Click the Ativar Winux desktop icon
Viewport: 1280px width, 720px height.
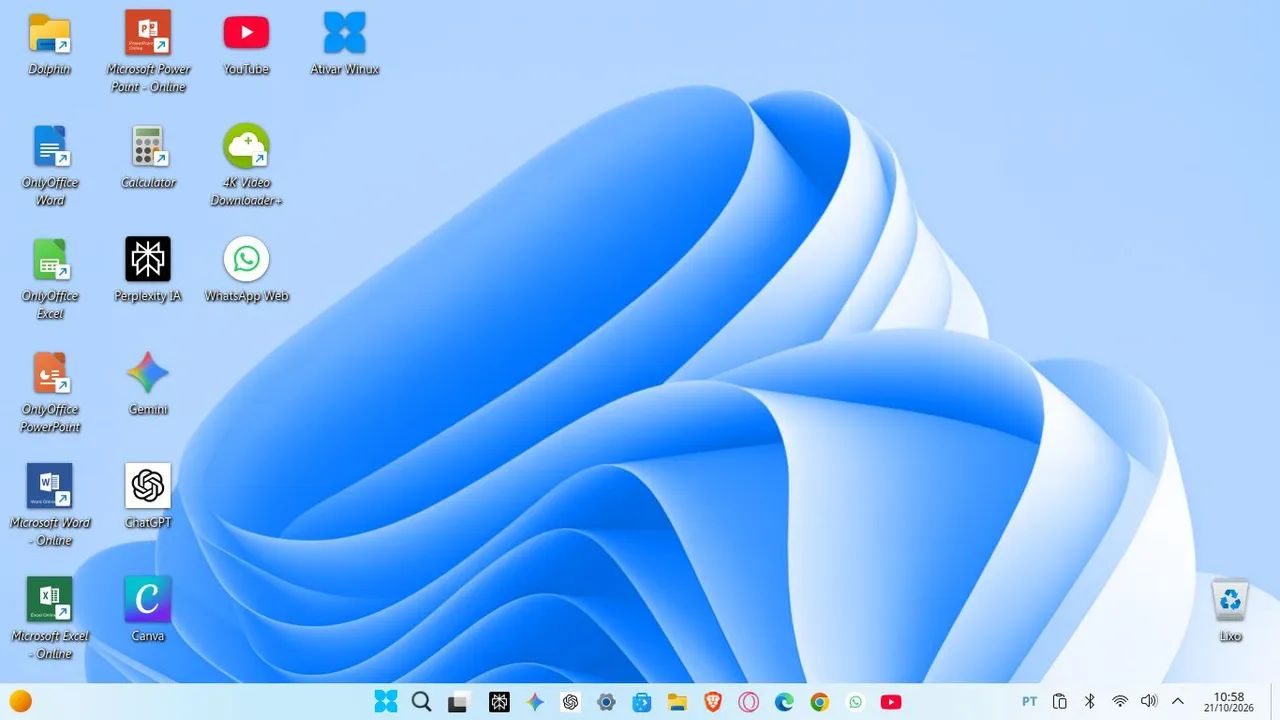pyautogui.click(x=345, y=34)
